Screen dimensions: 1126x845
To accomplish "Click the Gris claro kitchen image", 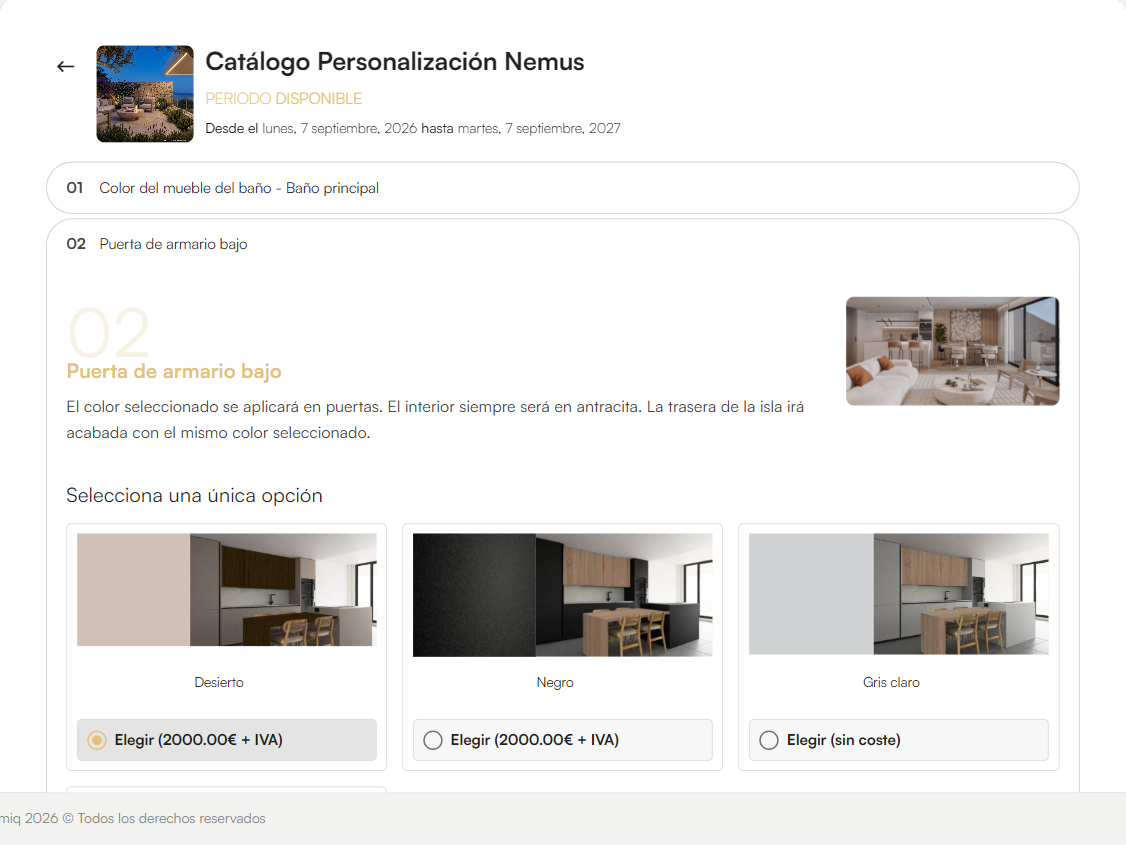I will click(898, 594).
